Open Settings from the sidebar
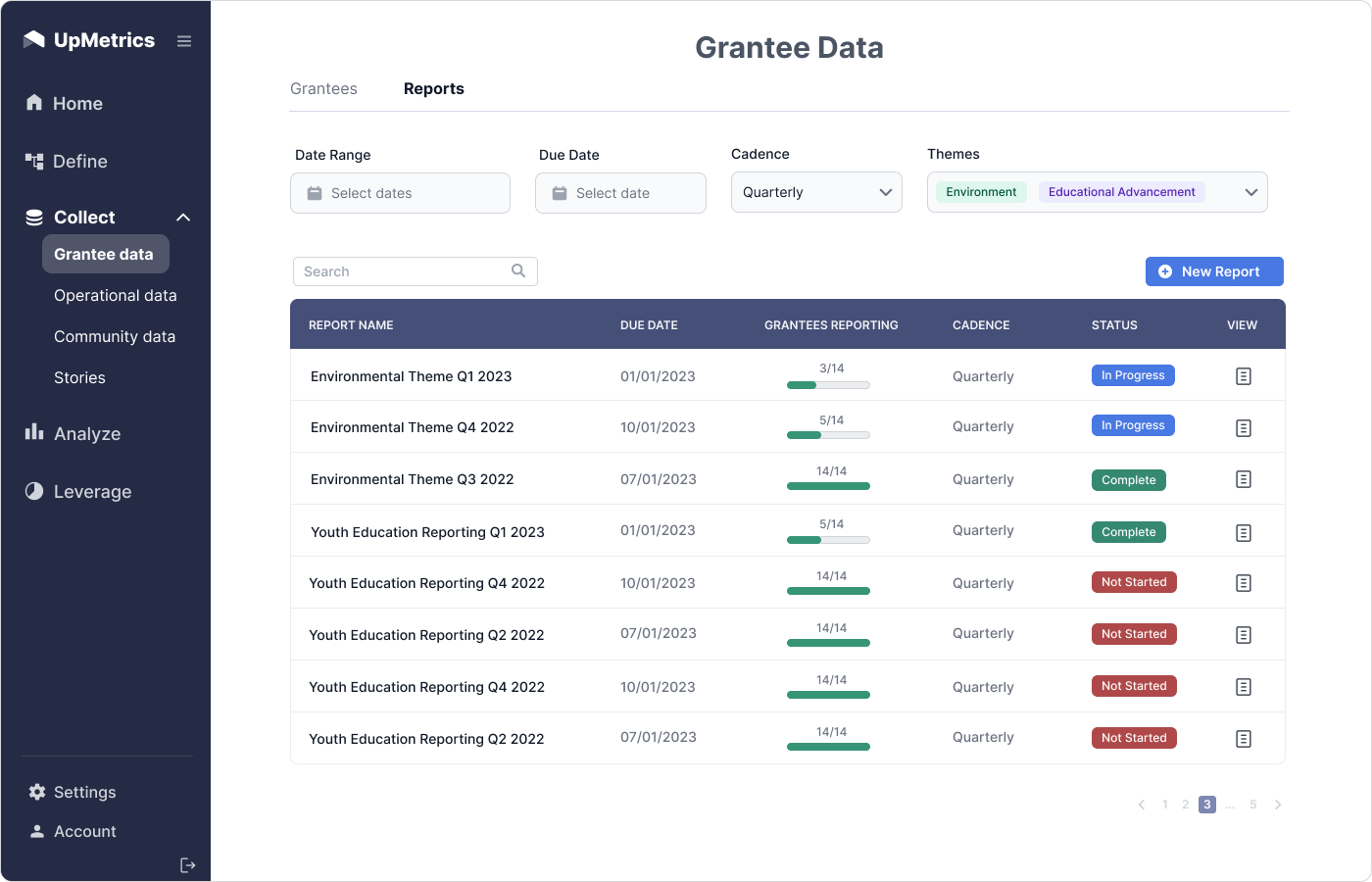Image resolution: width=1372 pixels, height=882 pixels. pos(84,792)
